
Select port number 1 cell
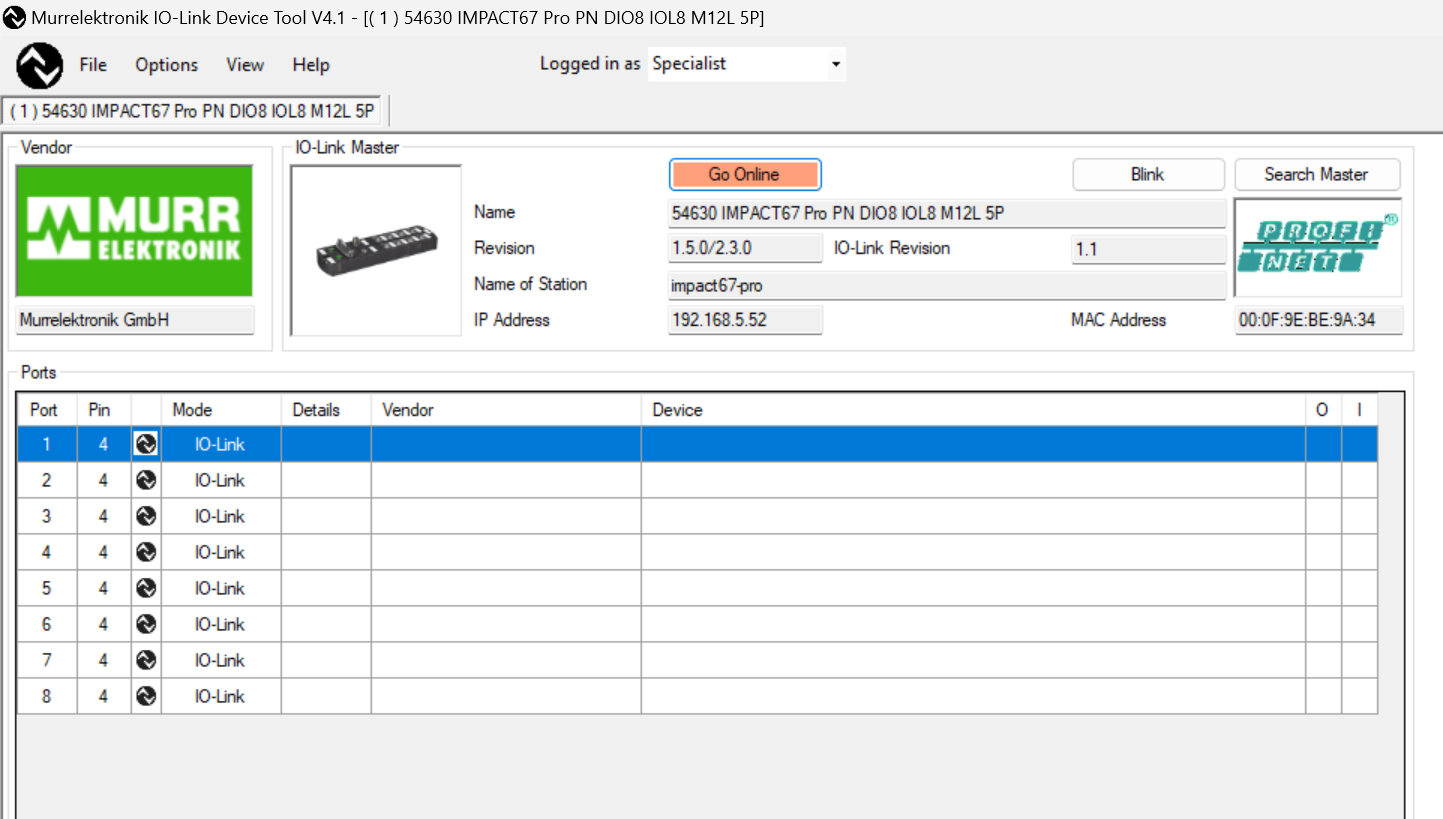click(x=47, y=444)
